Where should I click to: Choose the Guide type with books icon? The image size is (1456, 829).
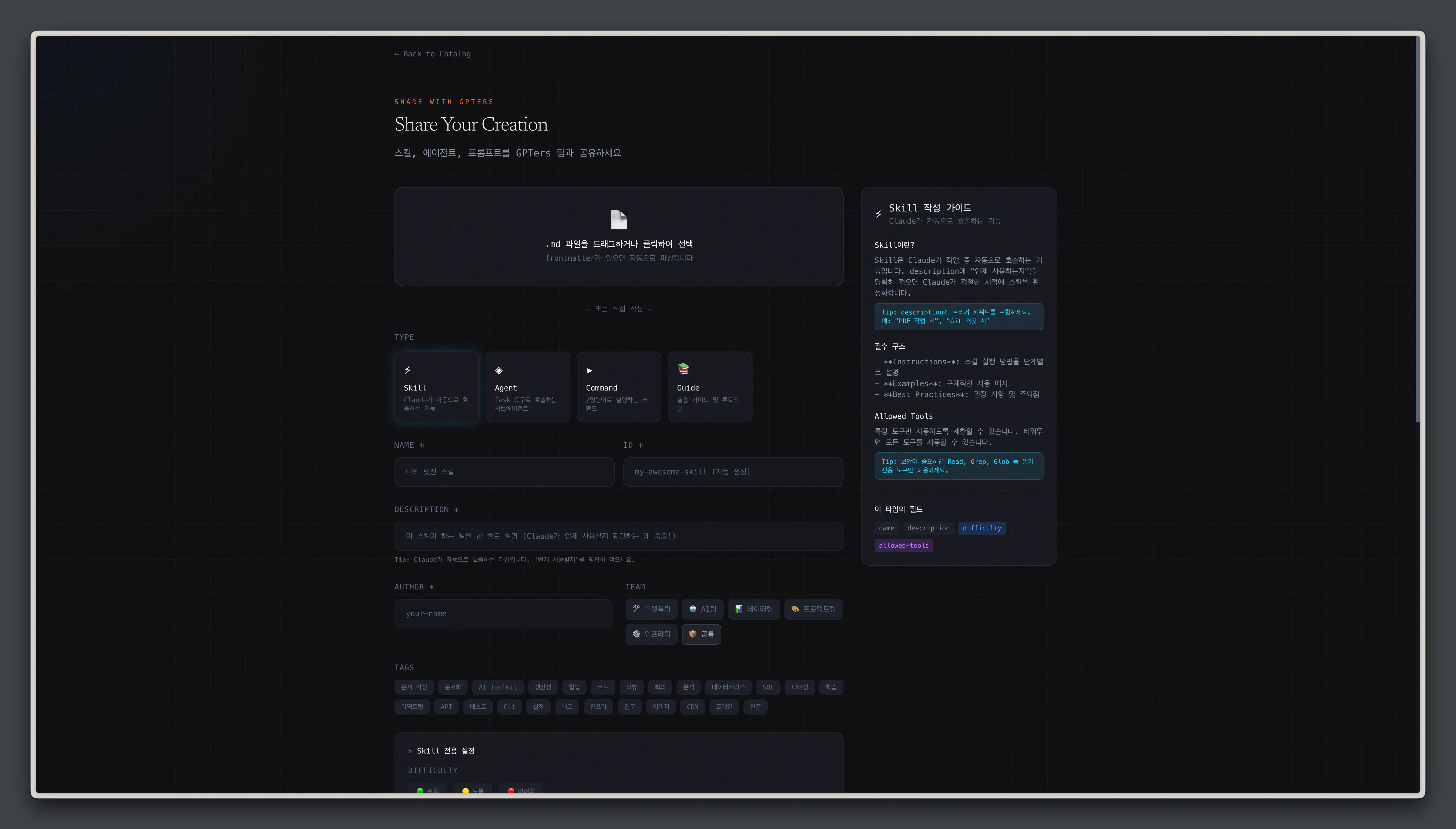[x=709, y=387]
